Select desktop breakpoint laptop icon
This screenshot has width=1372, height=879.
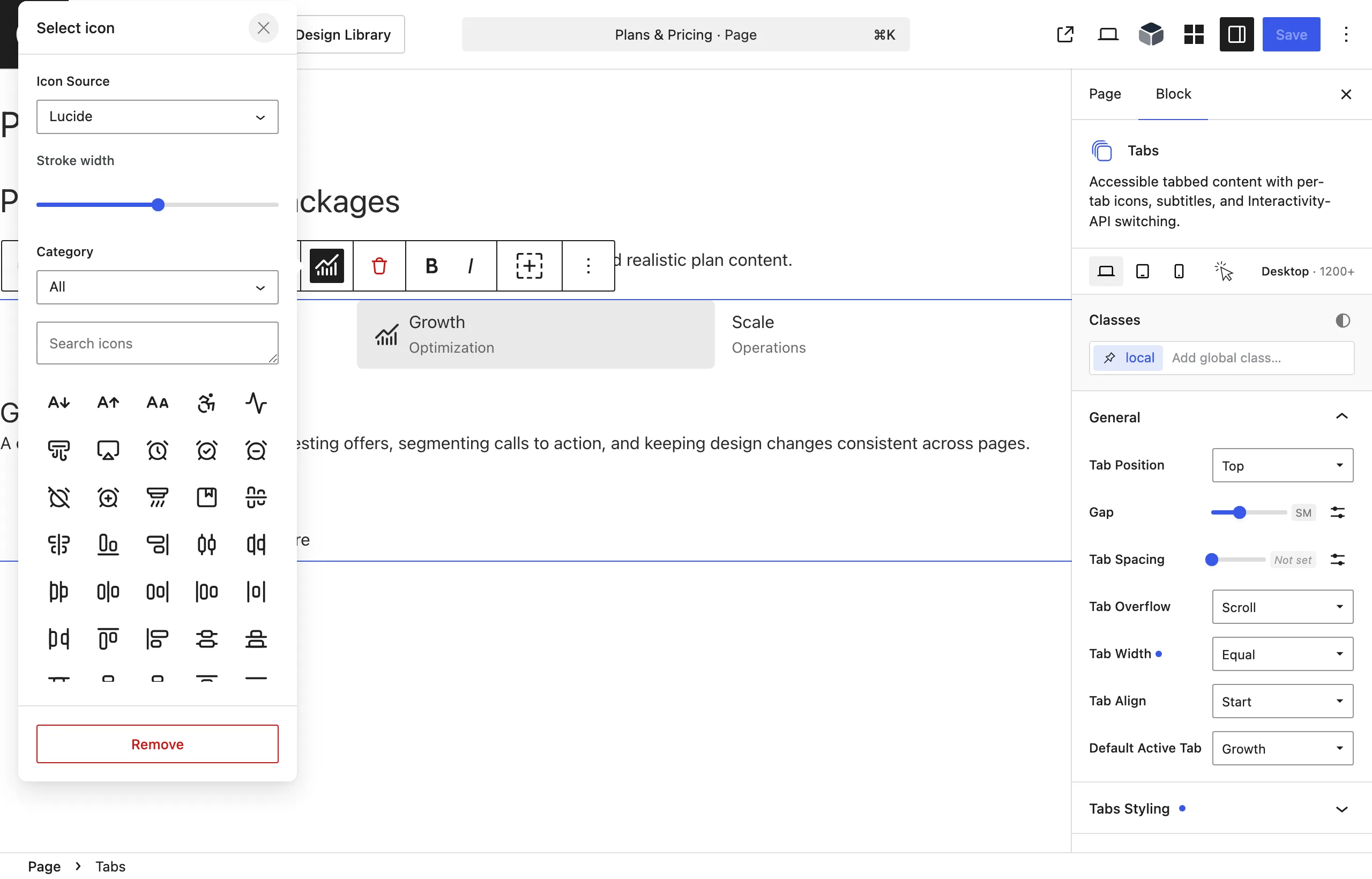pos(1106,271)
